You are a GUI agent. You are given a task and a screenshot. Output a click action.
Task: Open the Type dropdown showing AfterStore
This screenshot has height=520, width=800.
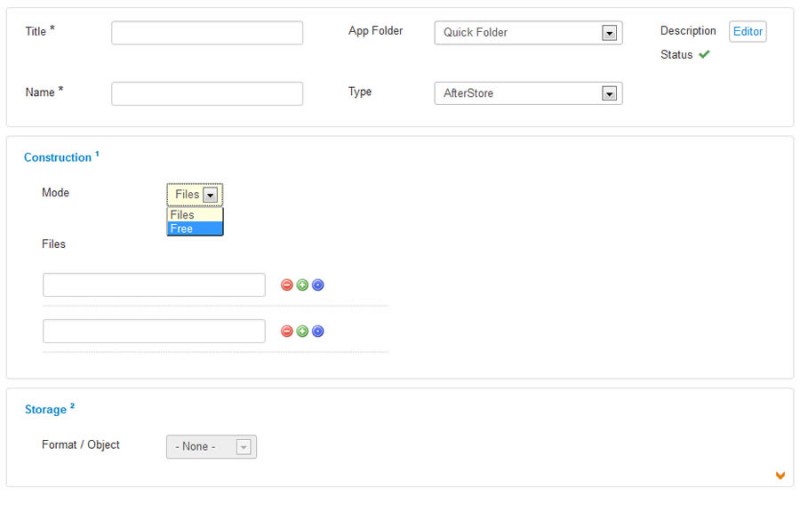pyautogui.click(x=528, y=93)
